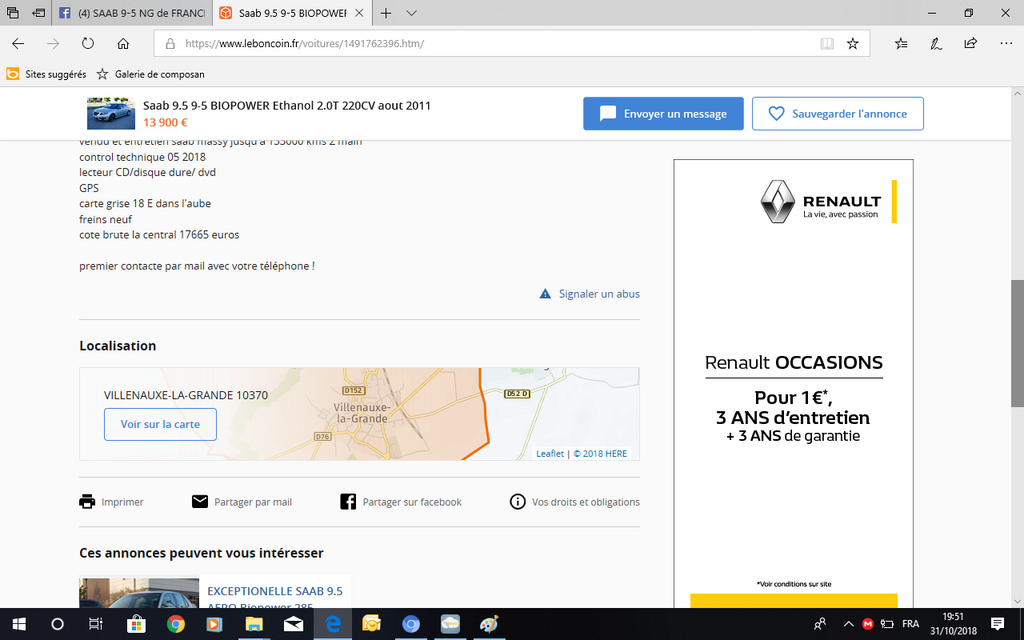Click Sauvegarder l'annonce button

[837, 114]
